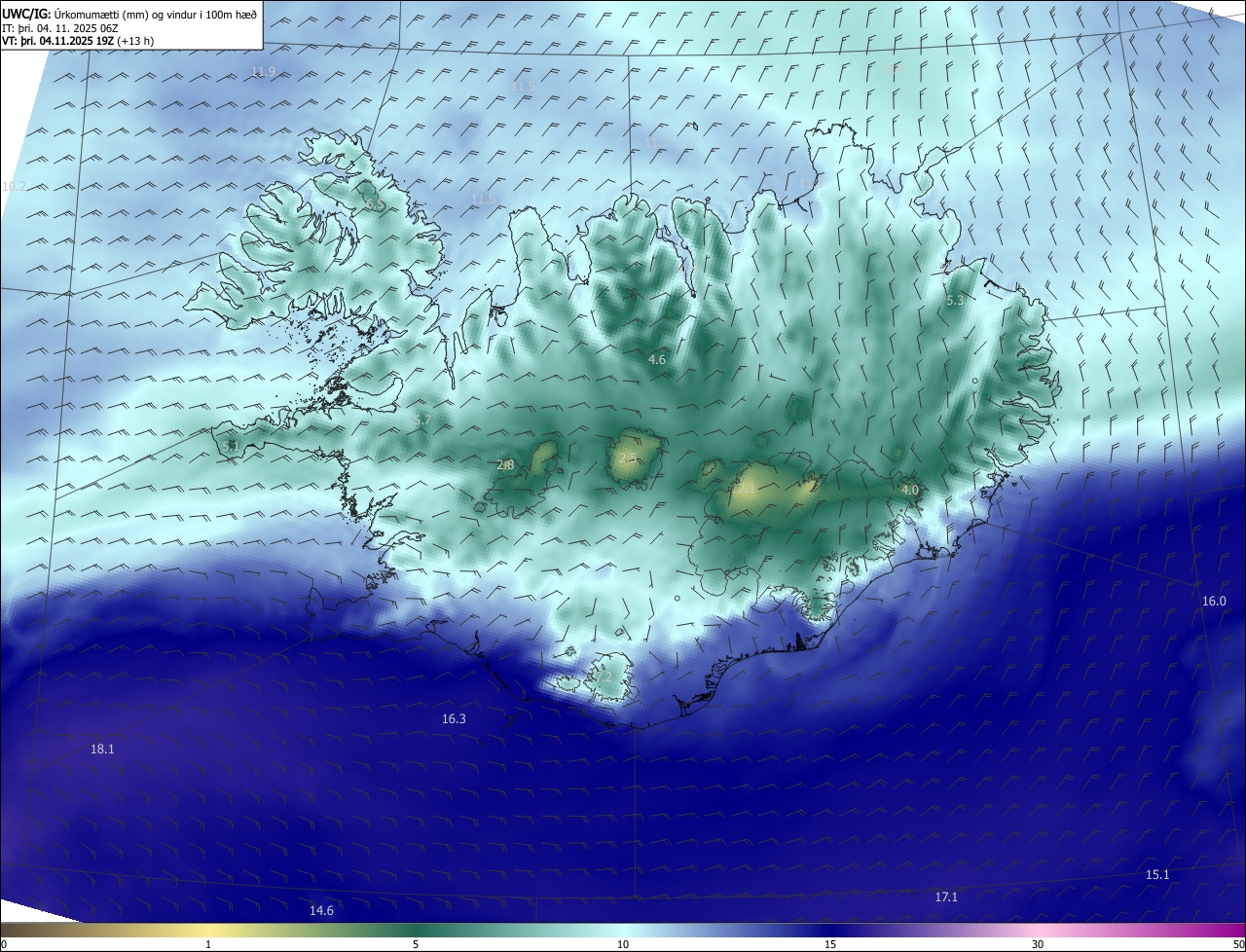This screenshot has height=952, width=1246.
Task: Click the legend tick labeled 30
Action: (x=1038, y=944)
